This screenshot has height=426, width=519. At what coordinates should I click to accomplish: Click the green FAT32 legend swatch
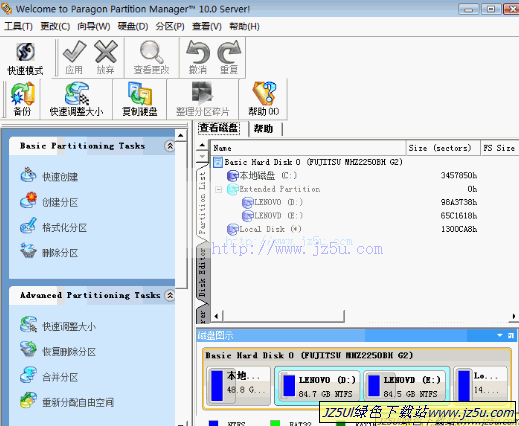pyautogui.click(x=275, y=423)
